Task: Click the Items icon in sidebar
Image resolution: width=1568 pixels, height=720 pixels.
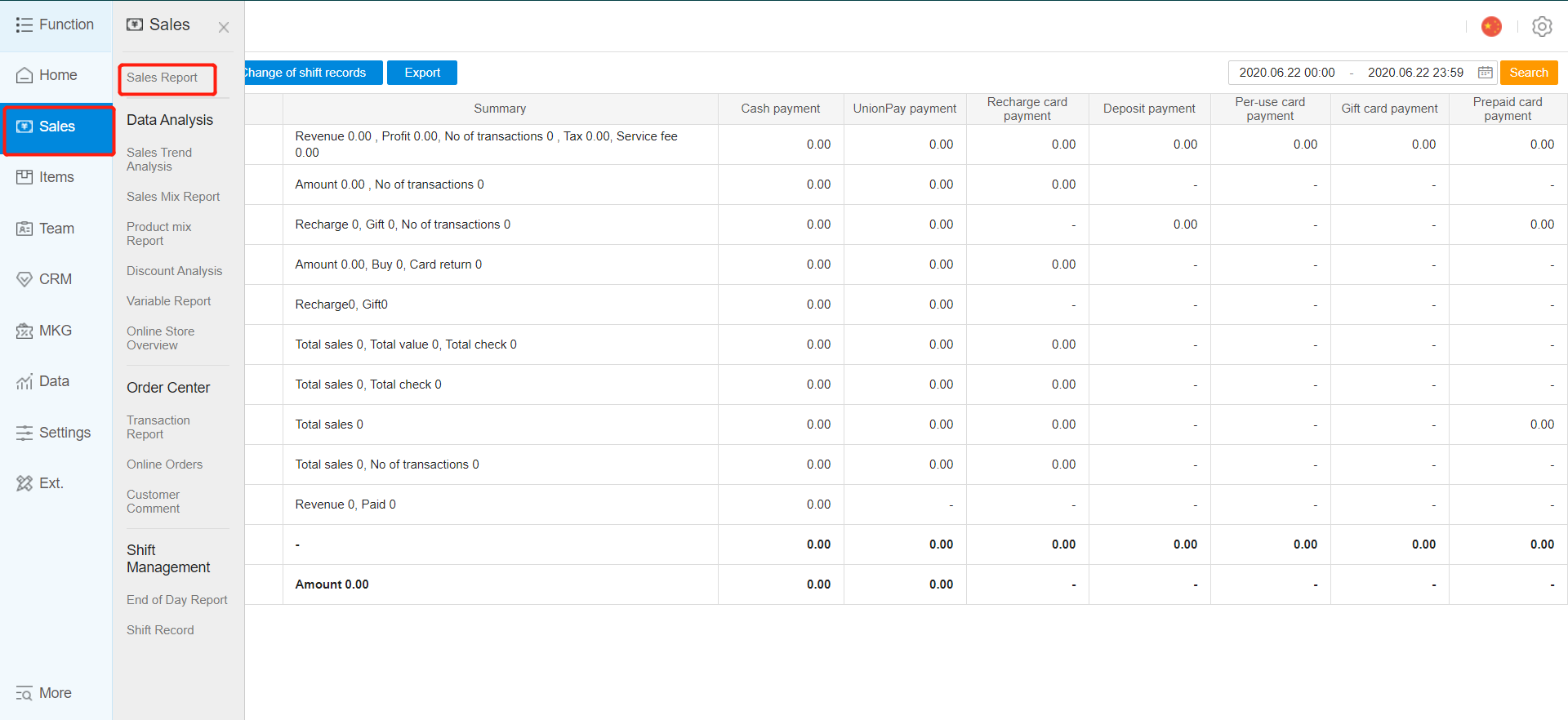Action: point(24,177)
